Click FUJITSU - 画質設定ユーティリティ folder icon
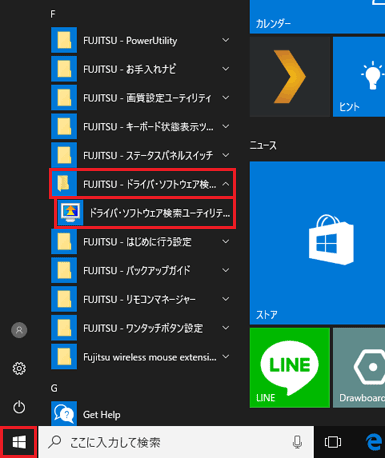The image size is (385, 458). pyautogui.click(x=64, y=98)
